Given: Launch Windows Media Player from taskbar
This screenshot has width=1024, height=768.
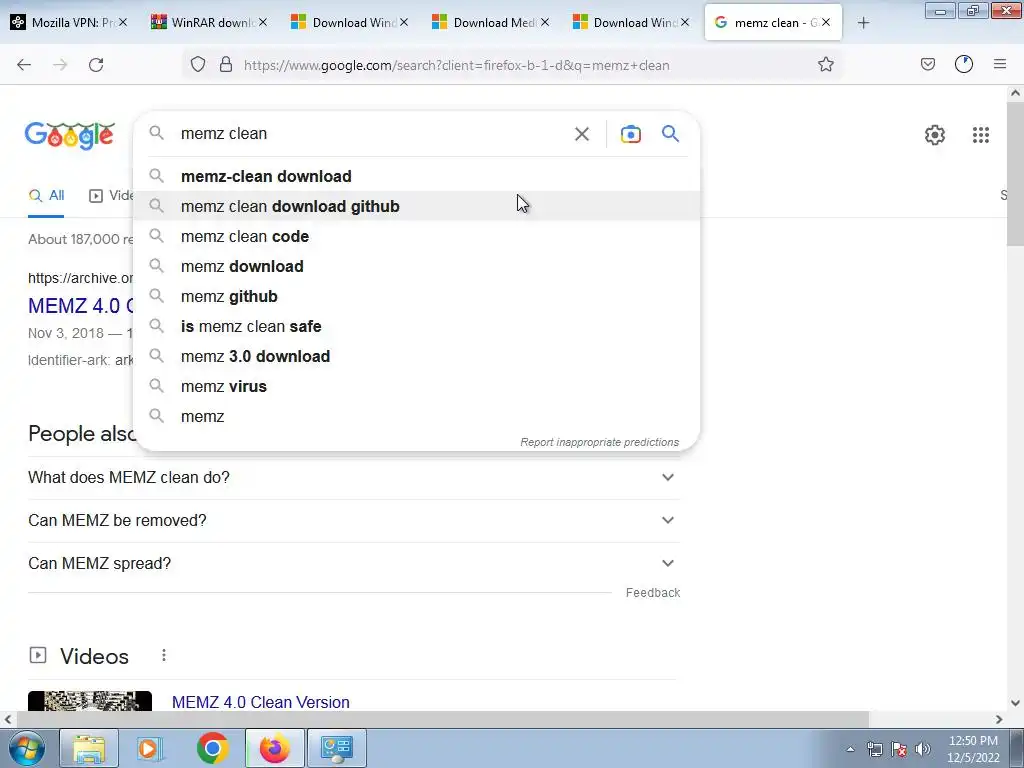Looking at the screenshot, I should pos(151,748).
